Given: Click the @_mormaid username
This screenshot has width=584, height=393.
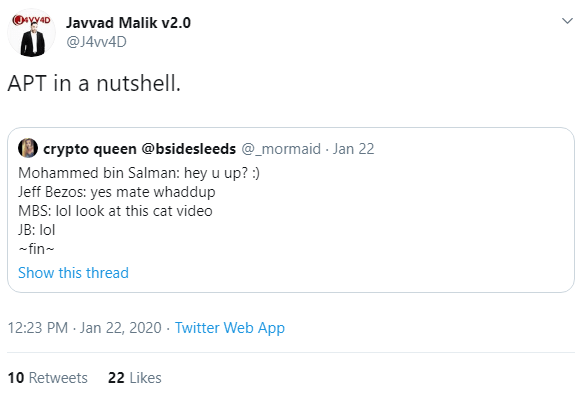Looking at the screenshot, I should [281, 149].
